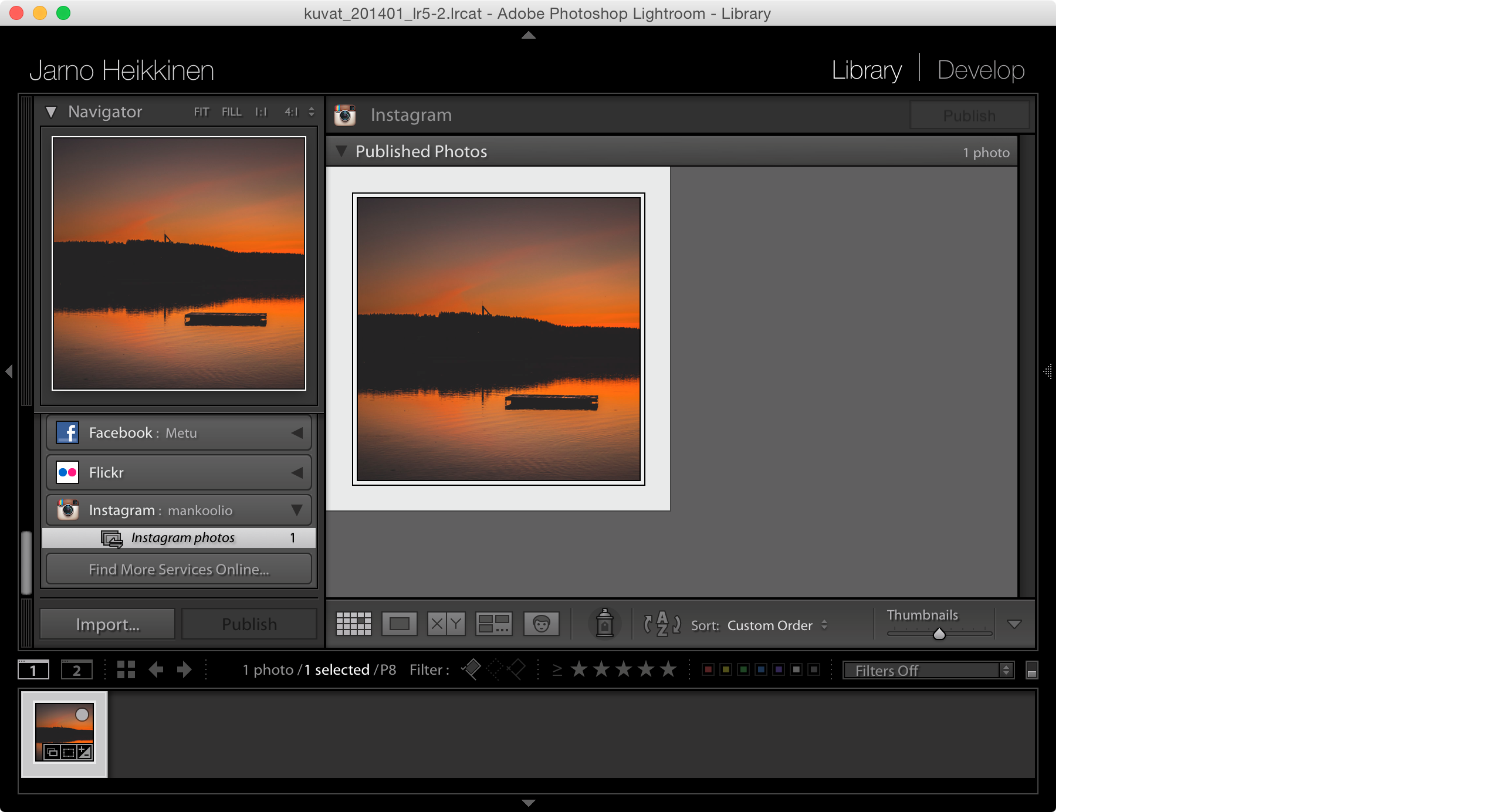Click the third star in rating filter
Image resolution: width=1502 pixels, height=812 pixels.
tap(624, 669)
